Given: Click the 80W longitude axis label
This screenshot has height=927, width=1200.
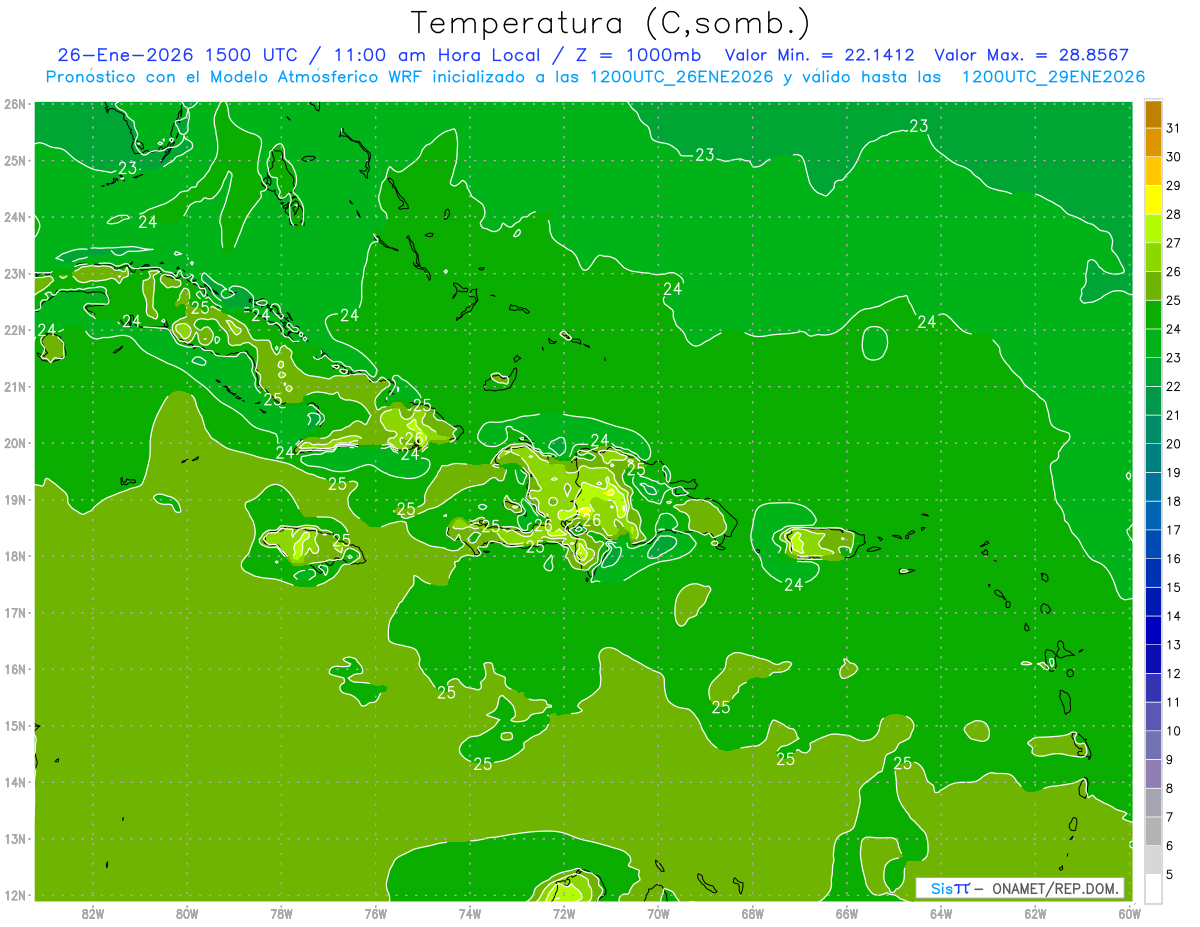Looking at the screenshot, I should tap(187, 913).
